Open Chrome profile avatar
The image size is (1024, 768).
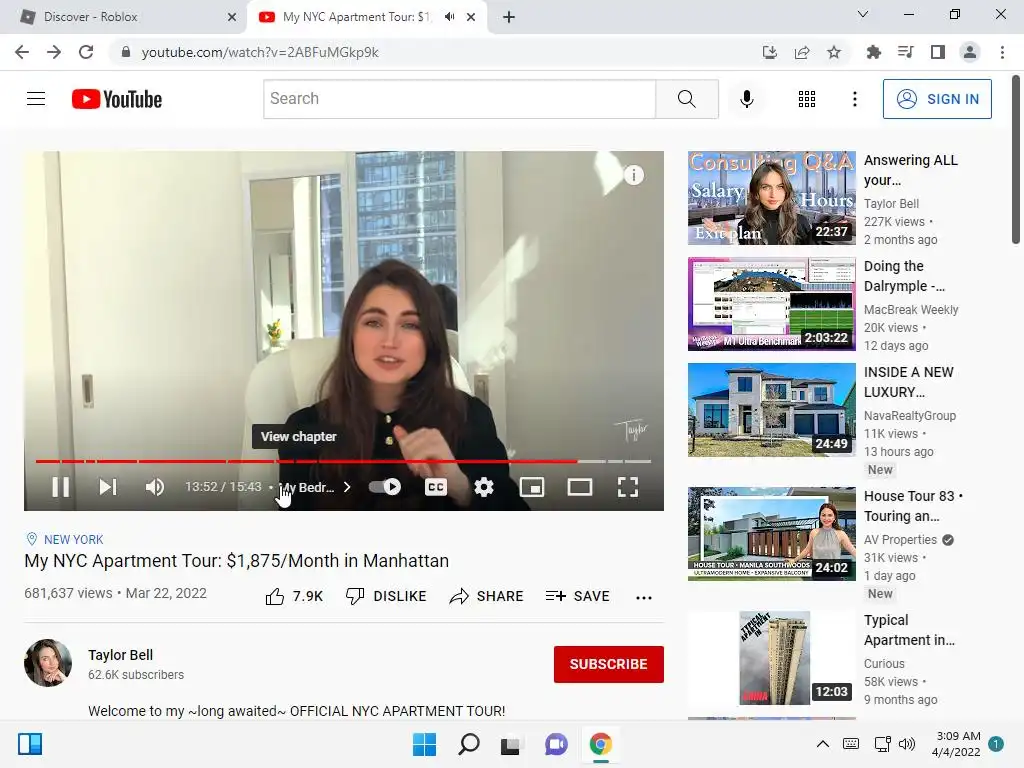[970, 52]
